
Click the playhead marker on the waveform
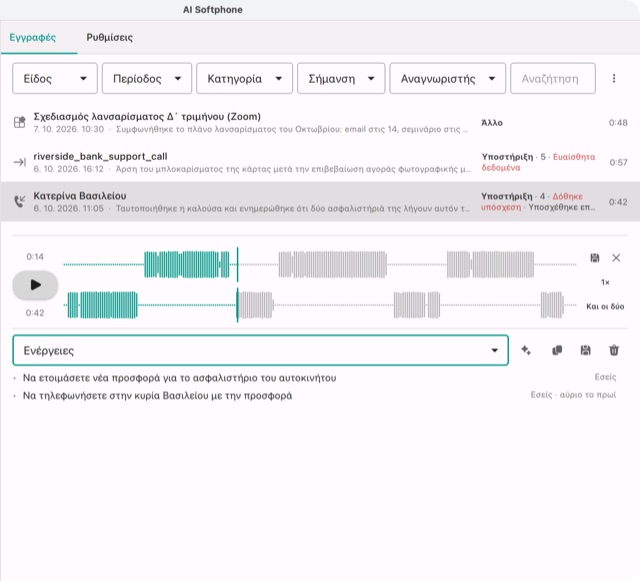pyautogui.click(x=237, y=285)
